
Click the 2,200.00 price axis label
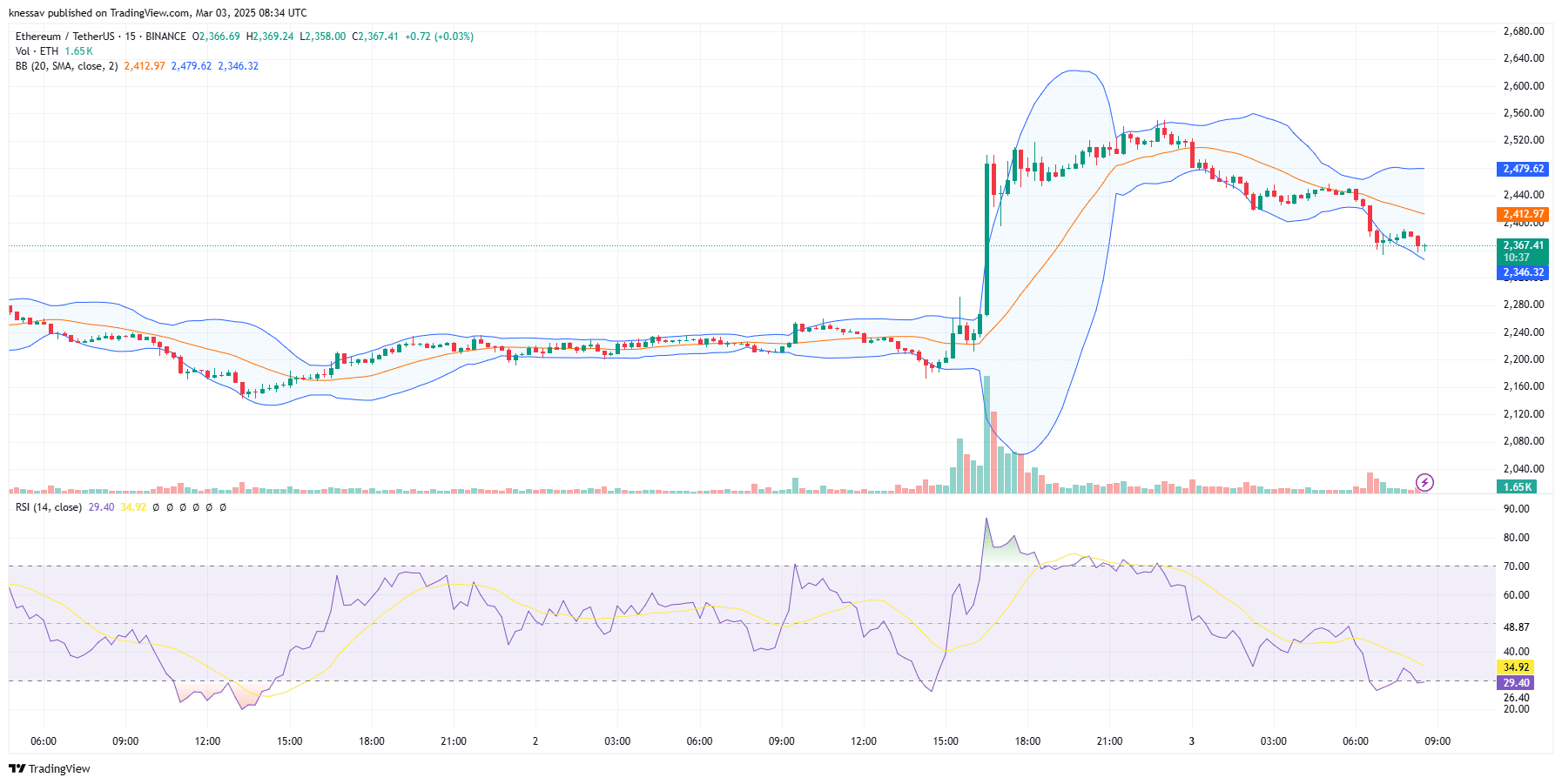tap(1524, 359)
